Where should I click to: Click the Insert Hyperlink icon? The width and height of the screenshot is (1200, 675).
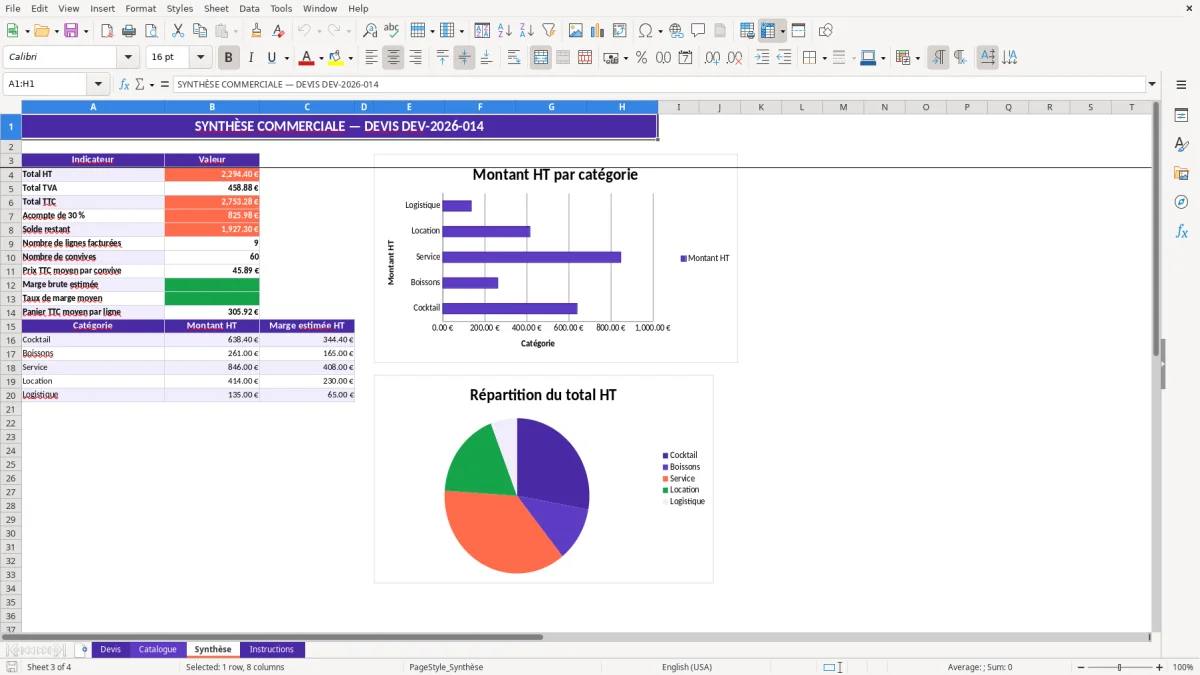click(676, 31)
